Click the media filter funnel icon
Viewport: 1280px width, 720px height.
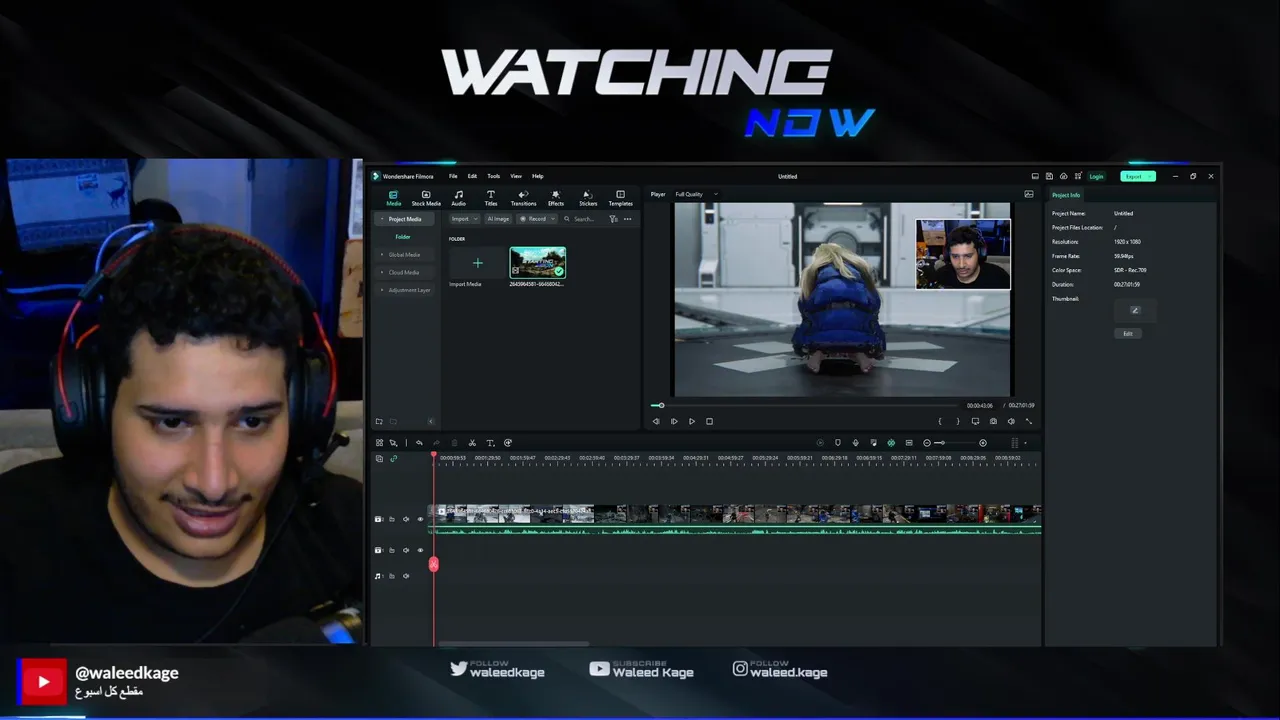pos(613,219)
